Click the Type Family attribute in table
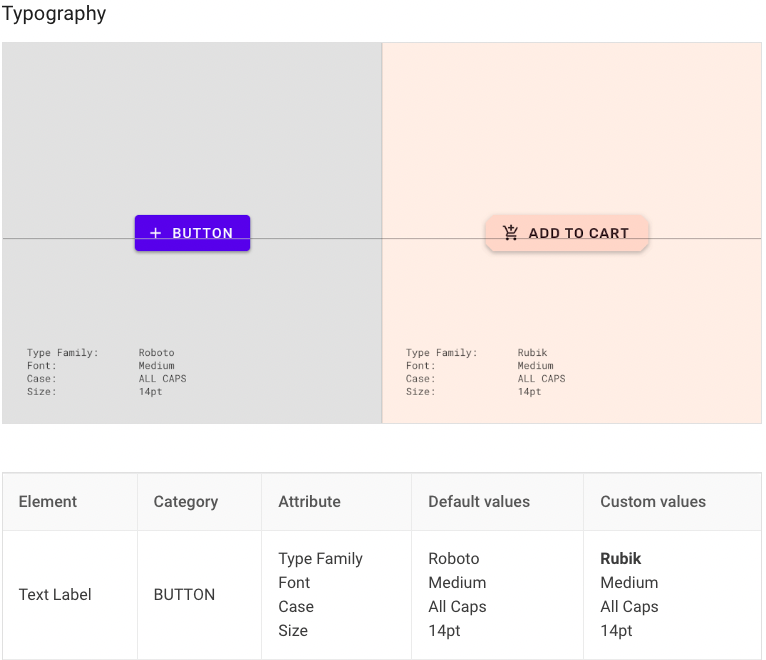 coord(320,559)
